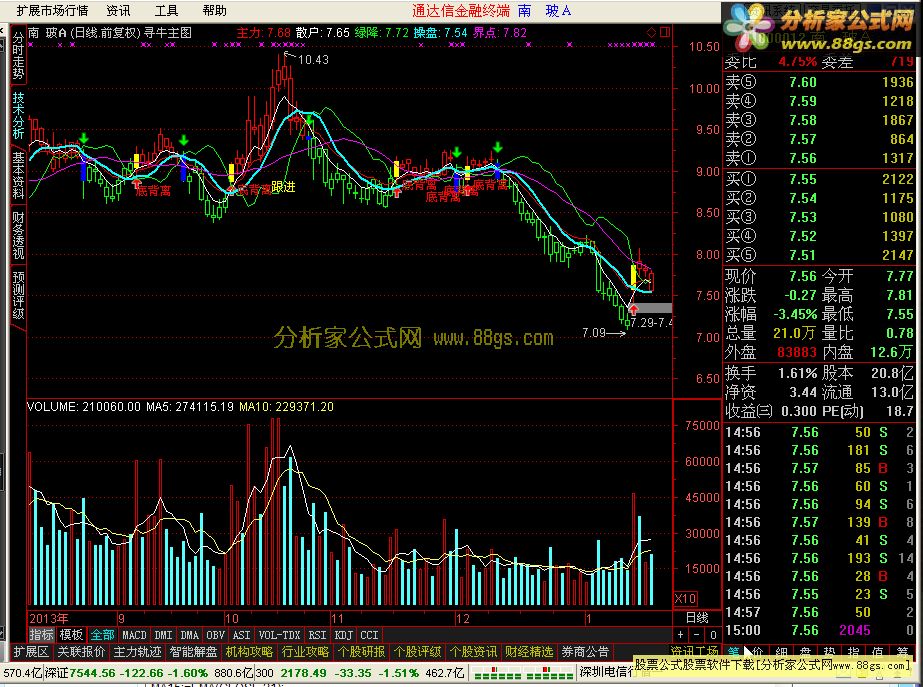The width and height of the screenshot is (923, 687).
Task: Click the diamond icon atop the chart
Action: tap(651, 32)
